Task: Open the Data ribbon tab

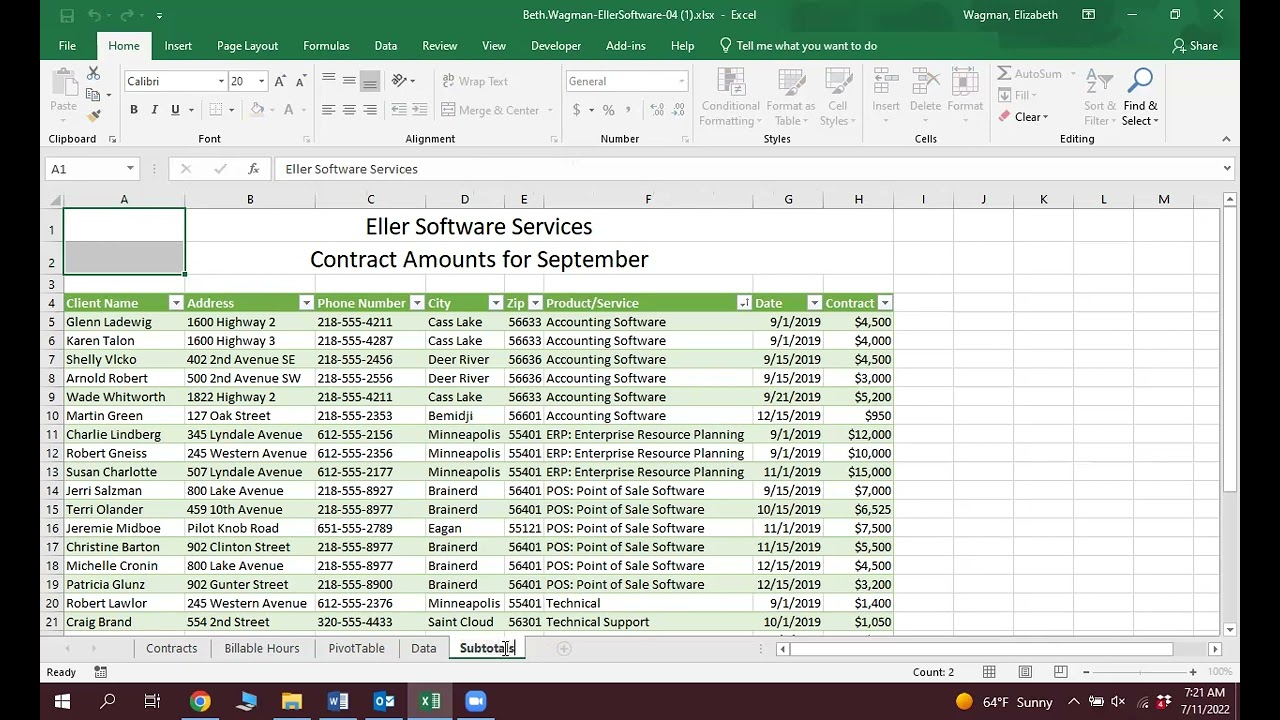Action: (x=385, y=46)
